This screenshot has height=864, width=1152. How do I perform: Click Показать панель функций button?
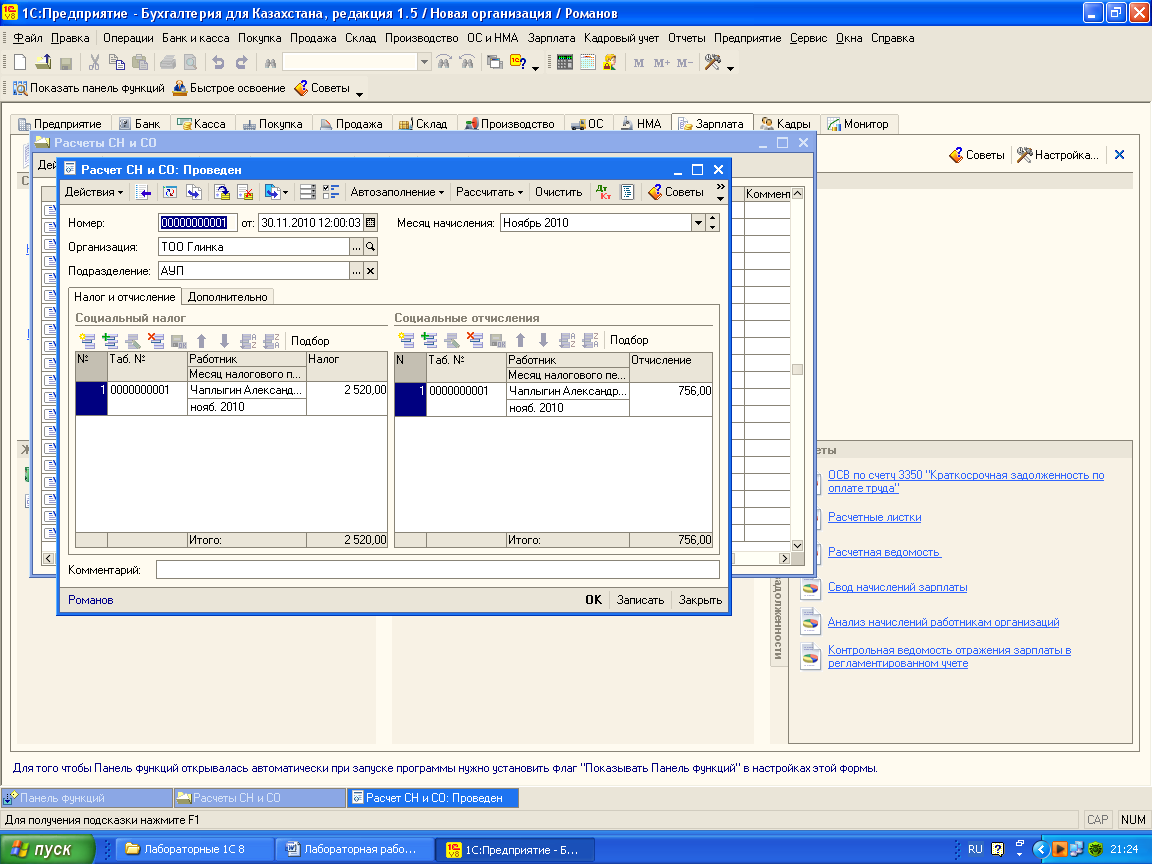tap(89, 88)
